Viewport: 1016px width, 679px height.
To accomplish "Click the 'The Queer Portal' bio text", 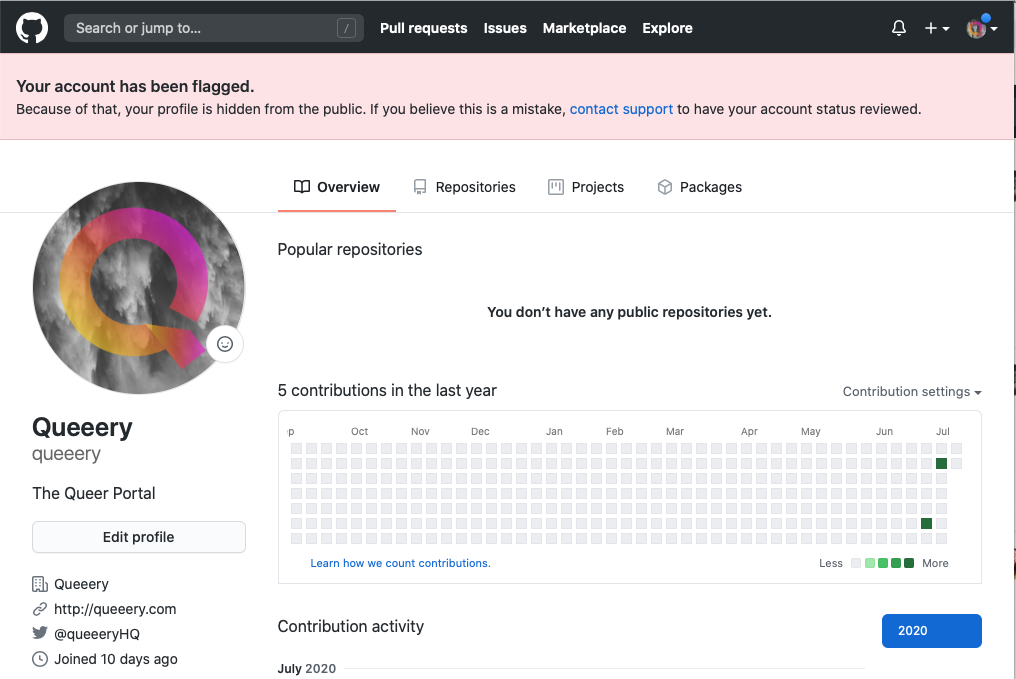I will (94, 493).
